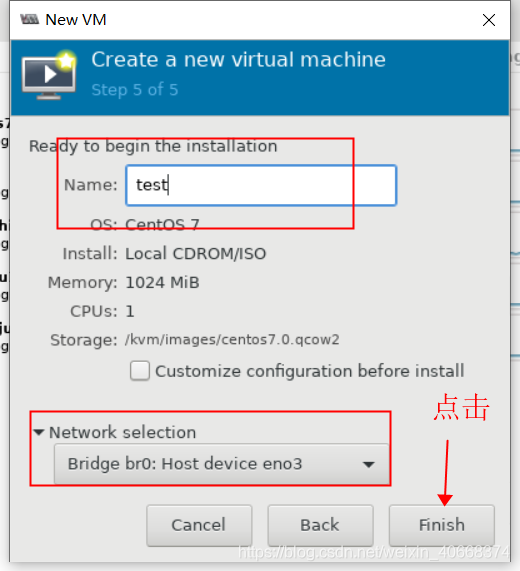
Task: Collapse the Network selection triangle
Action: (39, 432)
